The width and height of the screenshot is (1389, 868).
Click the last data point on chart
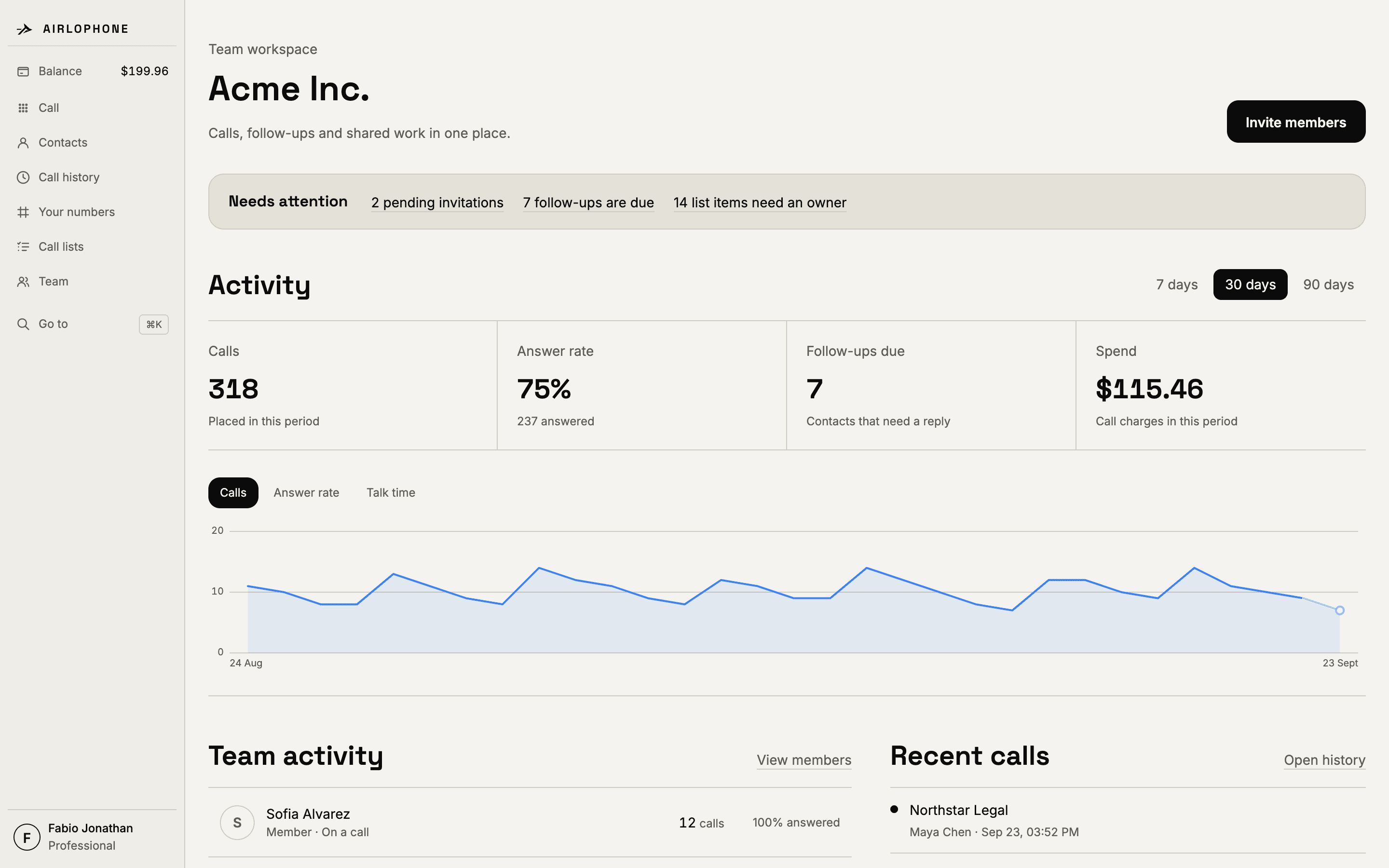coord(1340,610)
